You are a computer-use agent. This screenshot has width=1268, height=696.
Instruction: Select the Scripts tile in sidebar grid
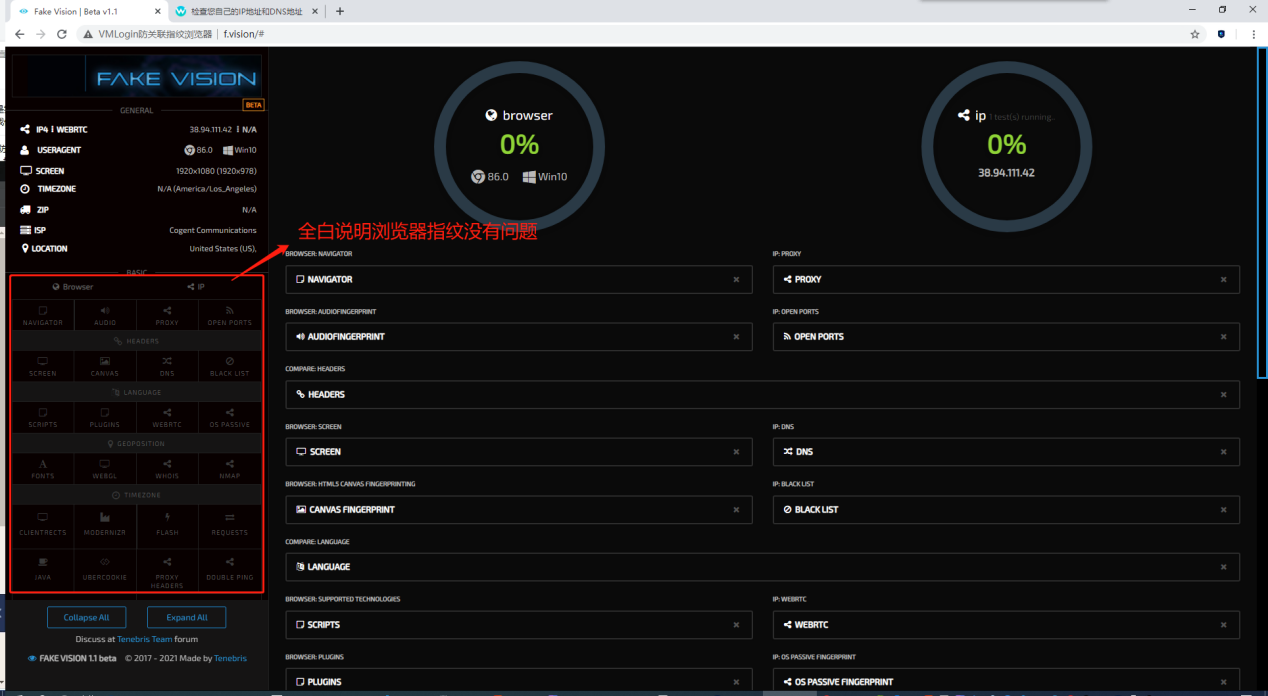43,417
